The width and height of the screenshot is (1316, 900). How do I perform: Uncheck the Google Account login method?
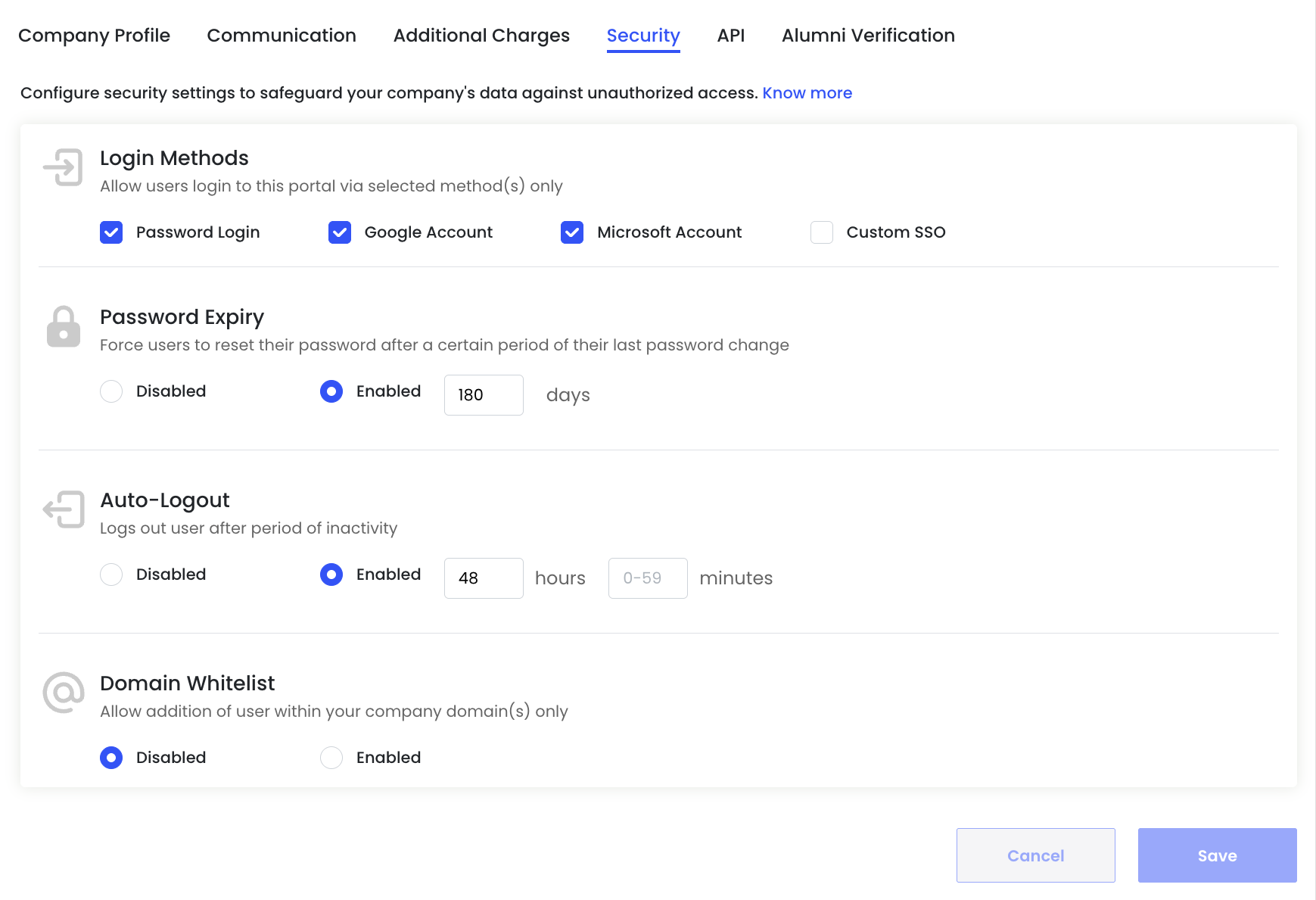pyautogui.click(x=340, y=232)
